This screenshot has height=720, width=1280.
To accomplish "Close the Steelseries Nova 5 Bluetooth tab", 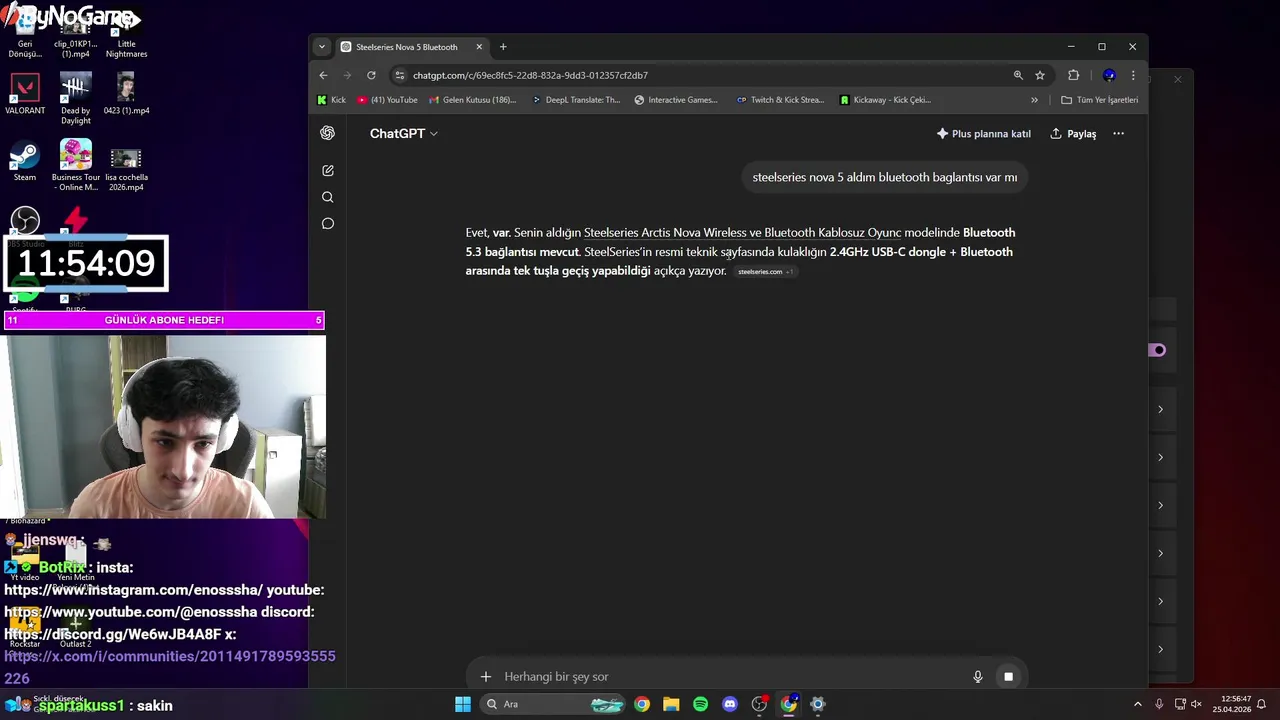I will (479, 47).
